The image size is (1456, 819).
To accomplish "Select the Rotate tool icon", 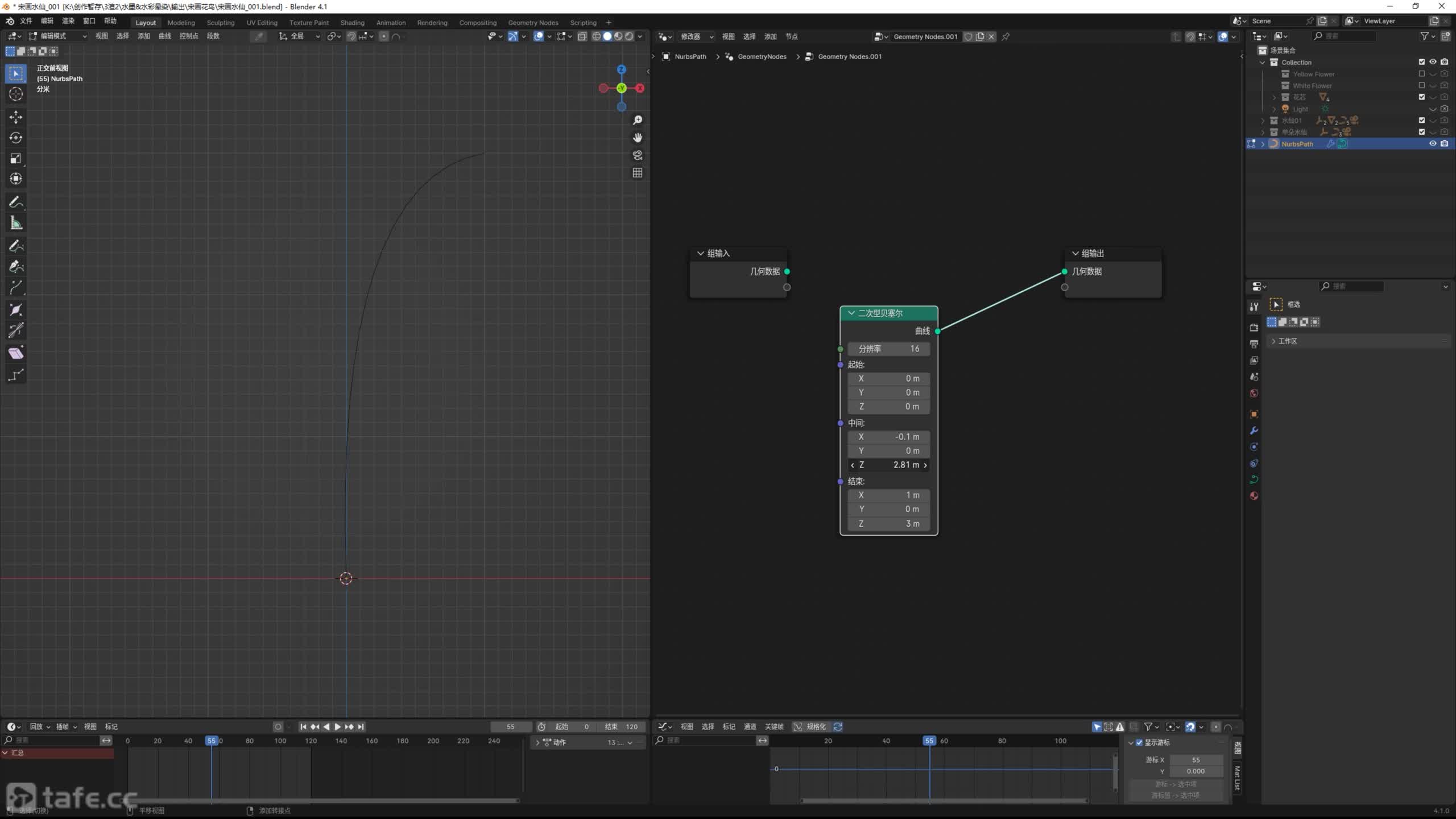I will 16,138.
